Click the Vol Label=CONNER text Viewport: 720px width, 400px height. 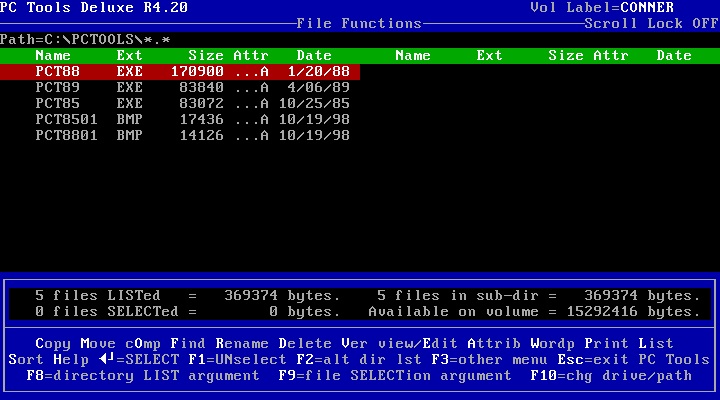pos(602,7)
